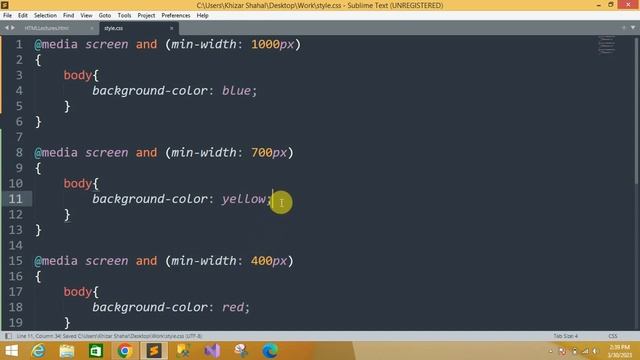
Task: Click '@media' on line 15
Action: pos(56,261)
